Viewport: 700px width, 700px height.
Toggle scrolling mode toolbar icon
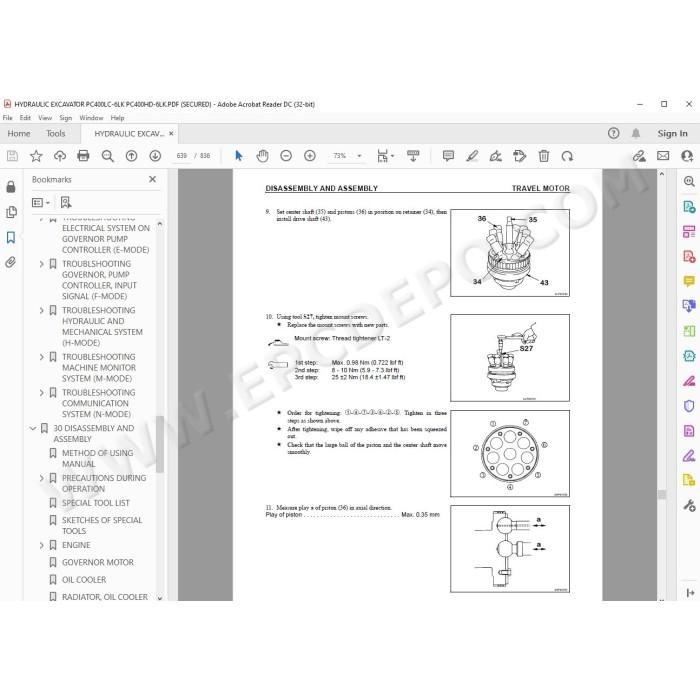coord(413,156)
